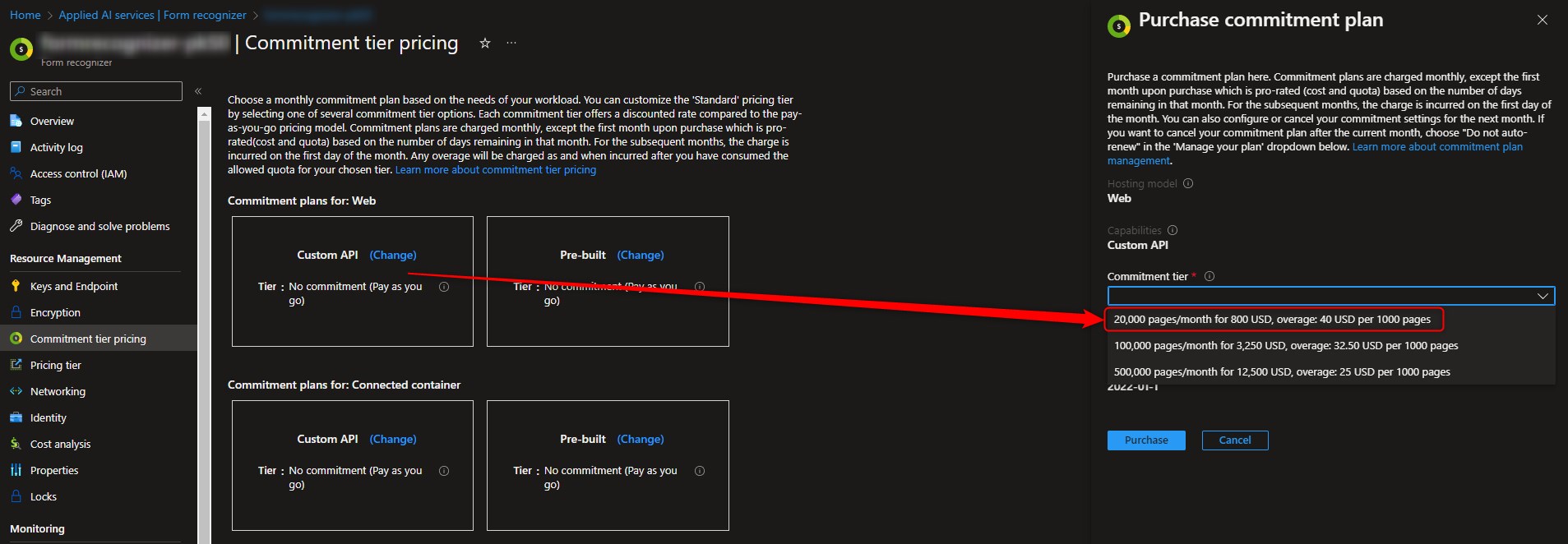This screenshot has height=544, width=1568.
Task: Open the Overview menu item
Action: 52,121
